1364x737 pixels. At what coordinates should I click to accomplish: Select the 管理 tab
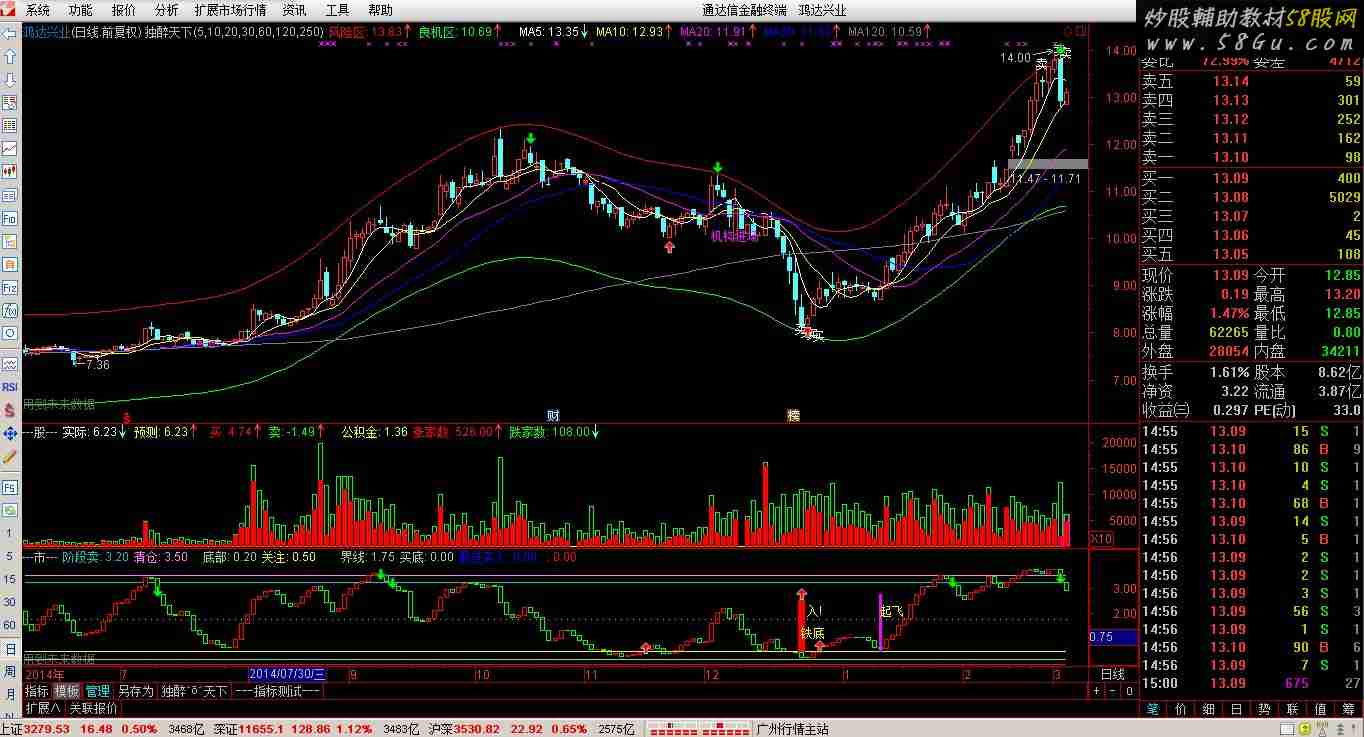pyautogui.click(x=98, y=691)
